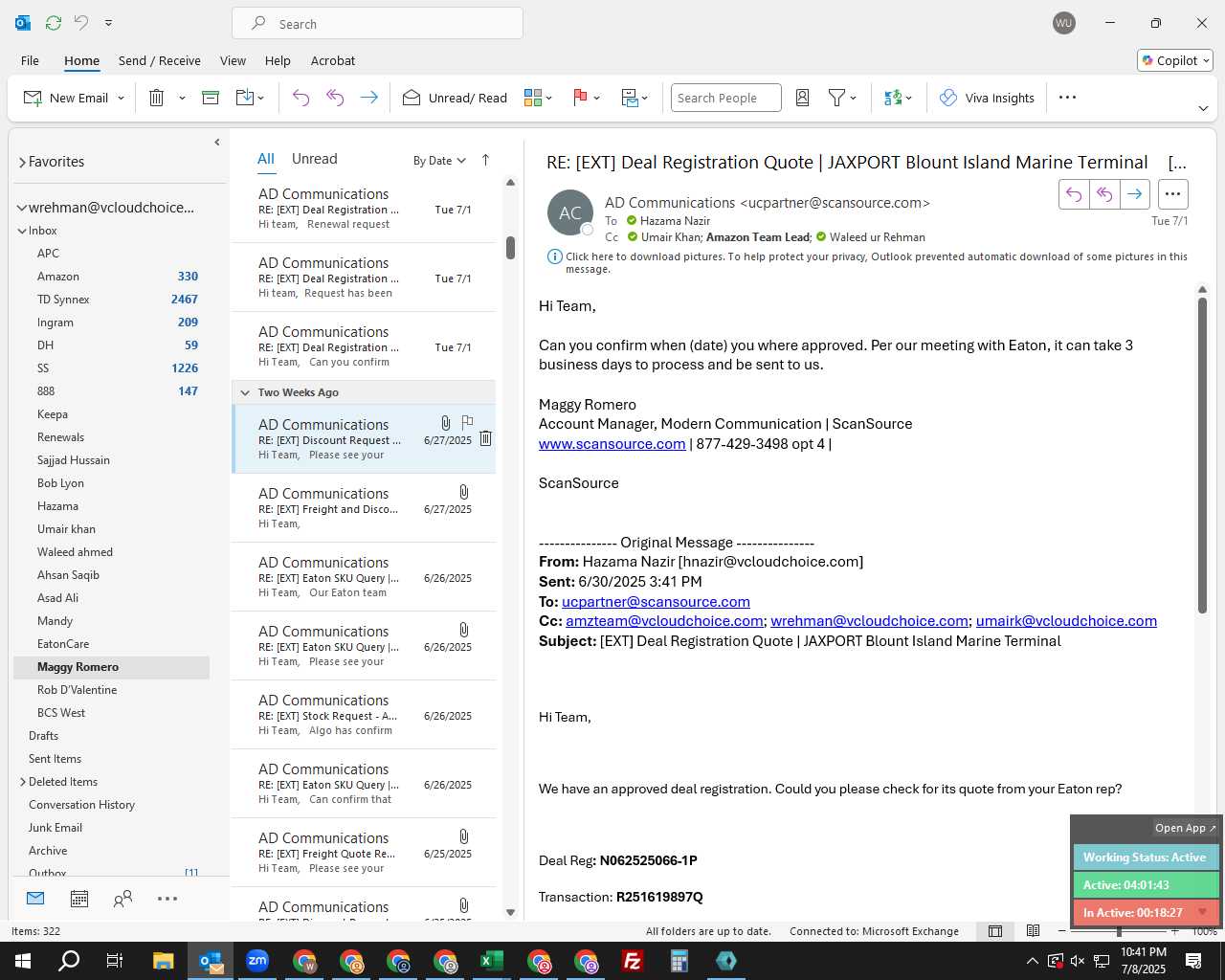Image resolution: width=1225 pixels, height=980 pixels.
Task: Click the Search People input field
Action: [x=725, y=98]
